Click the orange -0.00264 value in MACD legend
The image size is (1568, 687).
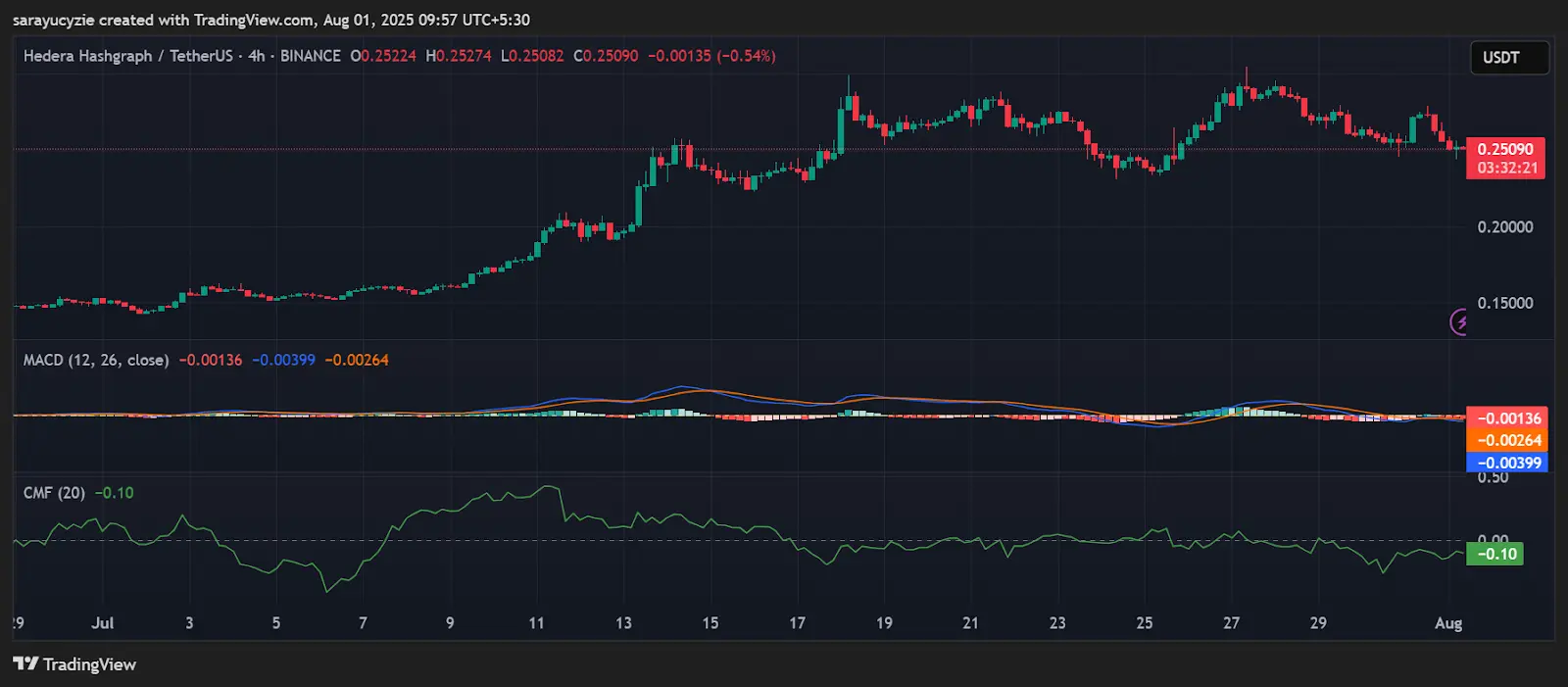point(357,360)
